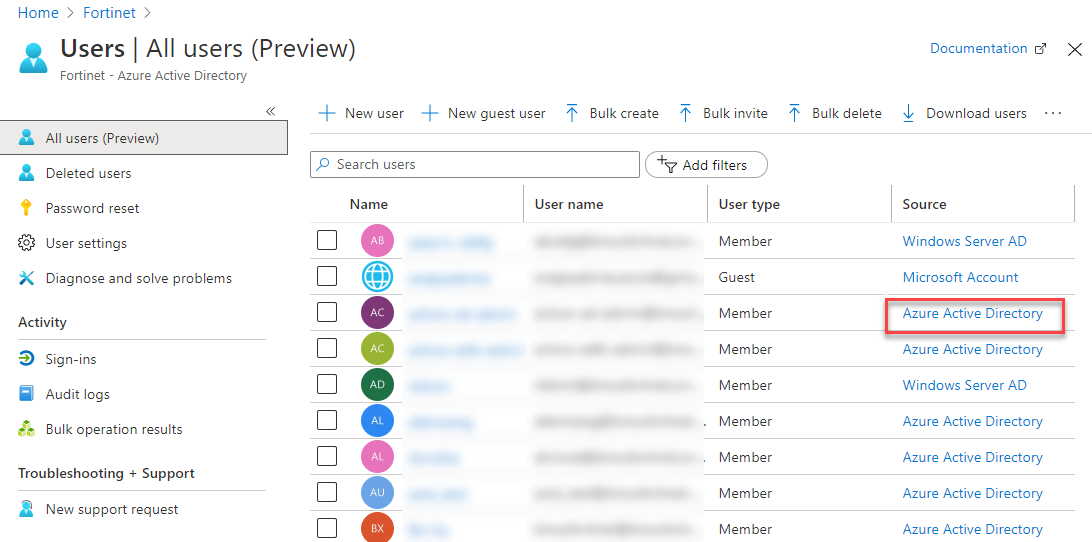Screen dimensions: 1092x542
Task: Check the box for pink AL user row
Action: [327, 456]
